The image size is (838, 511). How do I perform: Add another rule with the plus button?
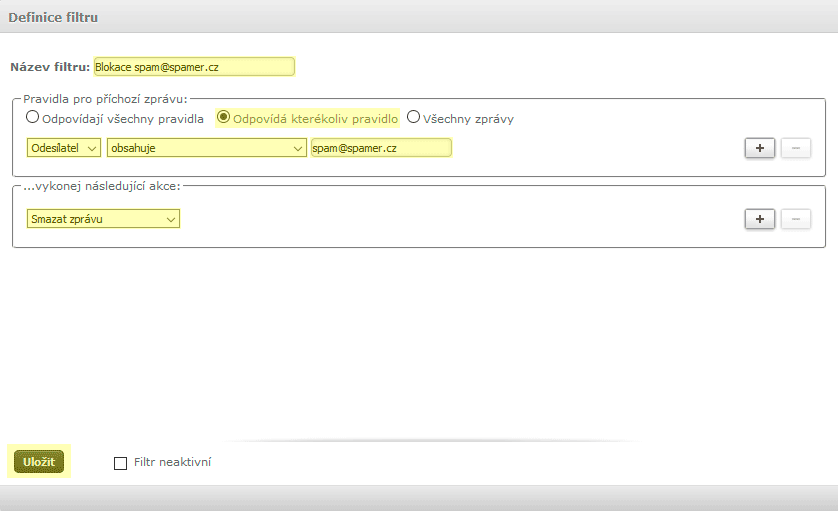(759, 148)
